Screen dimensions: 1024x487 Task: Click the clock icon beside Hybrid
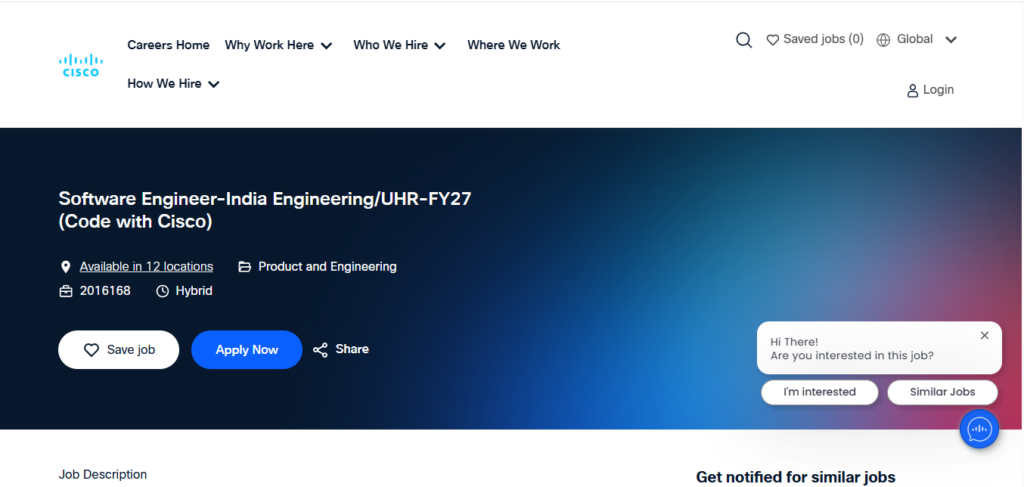coord(162,291)
